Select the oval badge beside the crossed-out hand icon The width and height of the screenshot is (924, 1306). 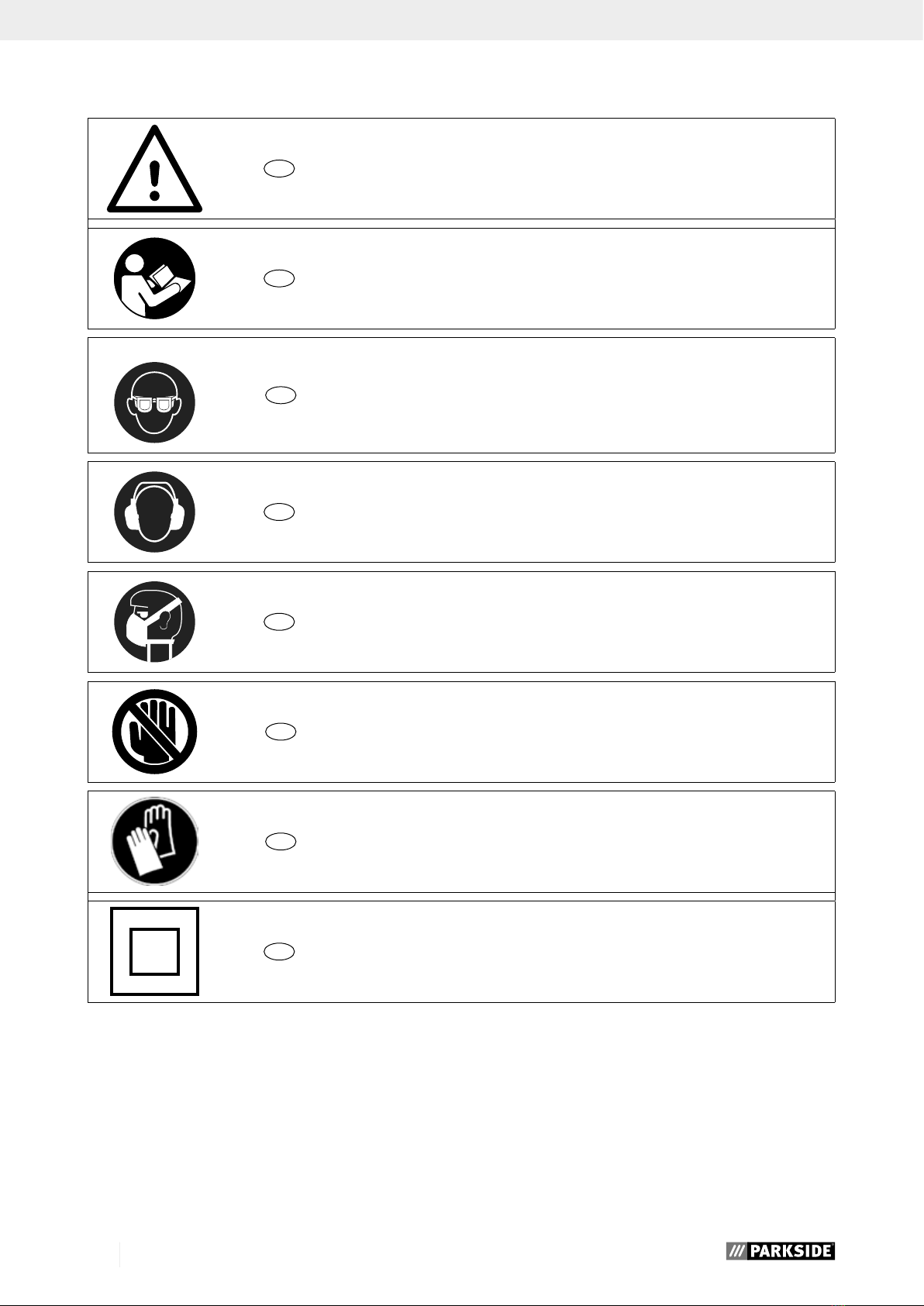pos(281,732)
